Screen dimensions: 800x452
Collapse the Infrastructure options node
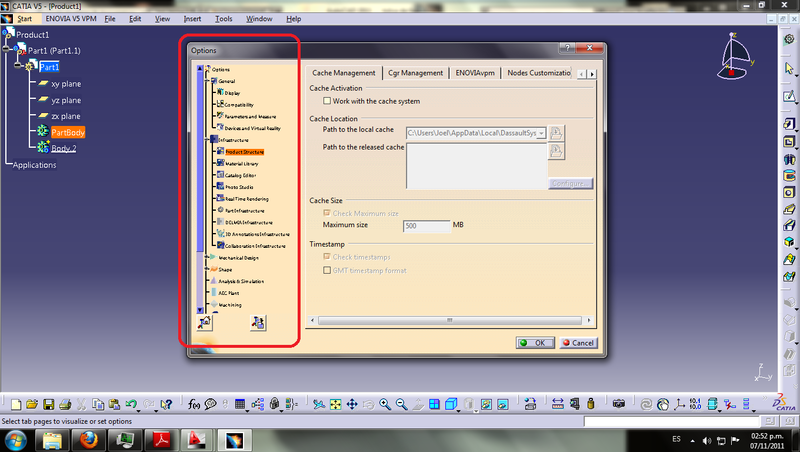[x=207, y=139]
